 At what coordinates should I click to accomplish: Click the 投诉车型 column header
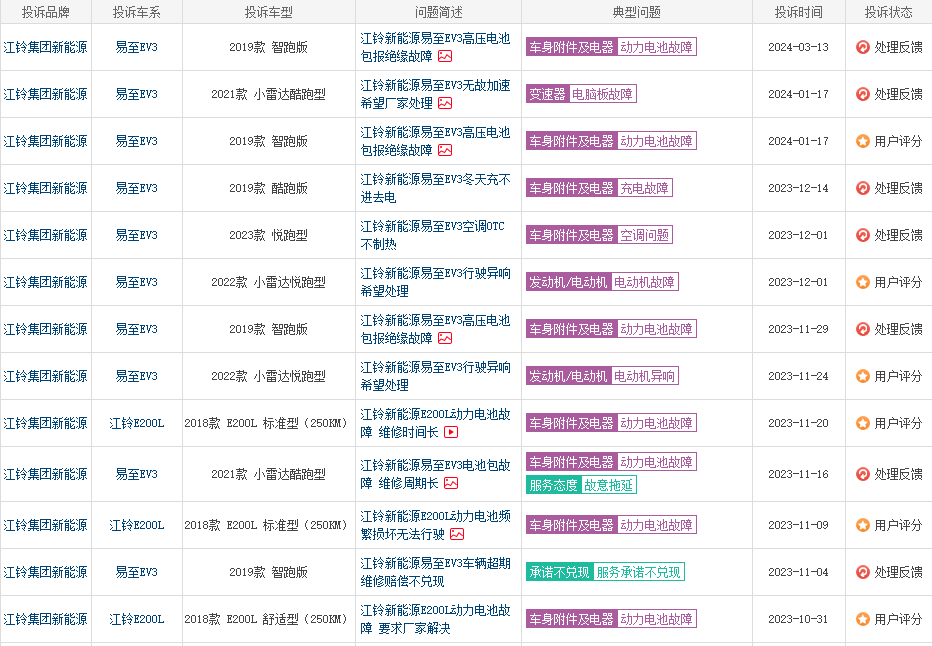[269, 12]
